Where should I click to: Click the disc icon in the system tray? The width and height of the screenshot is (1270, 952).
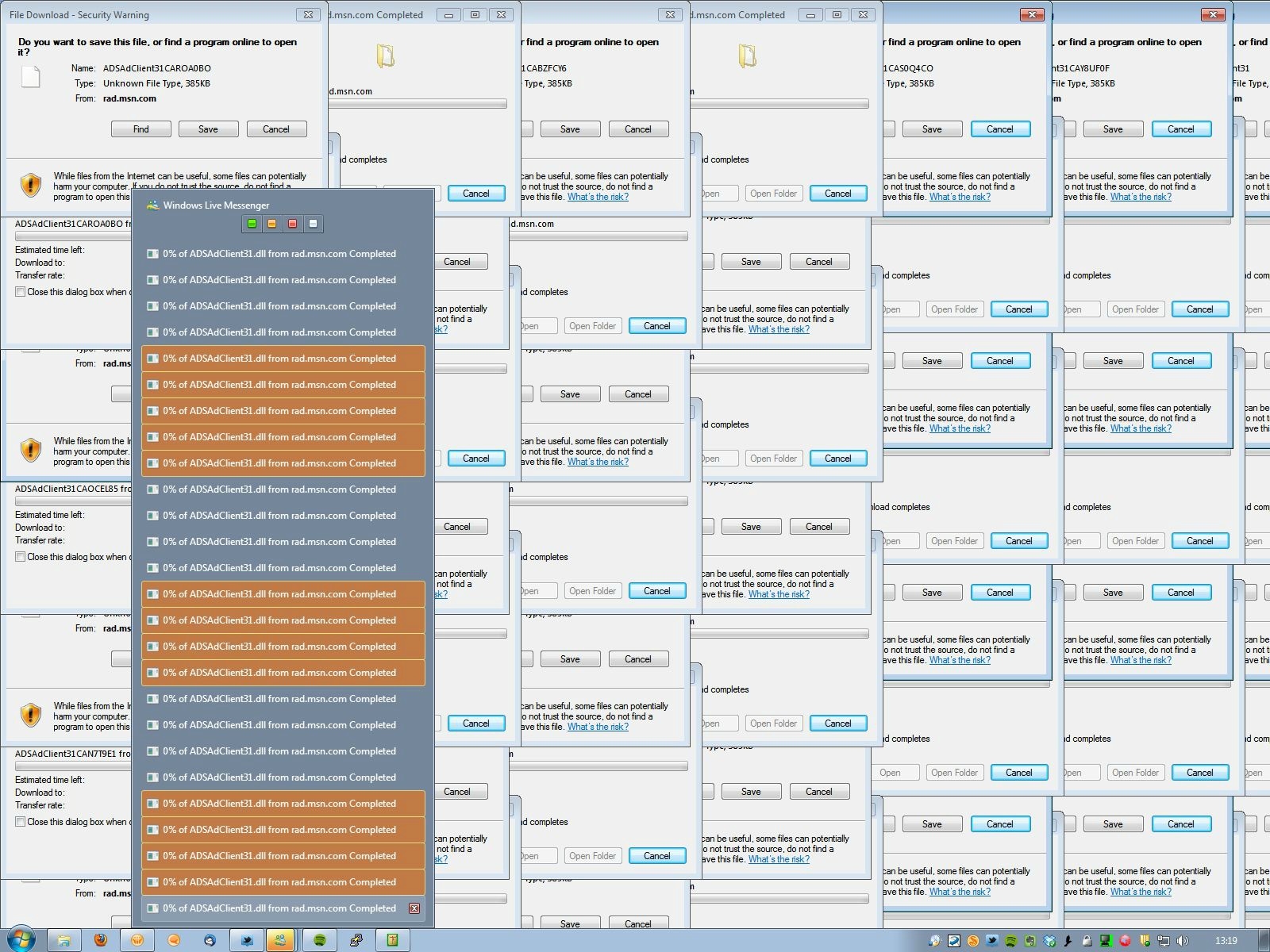coord(935,941)
